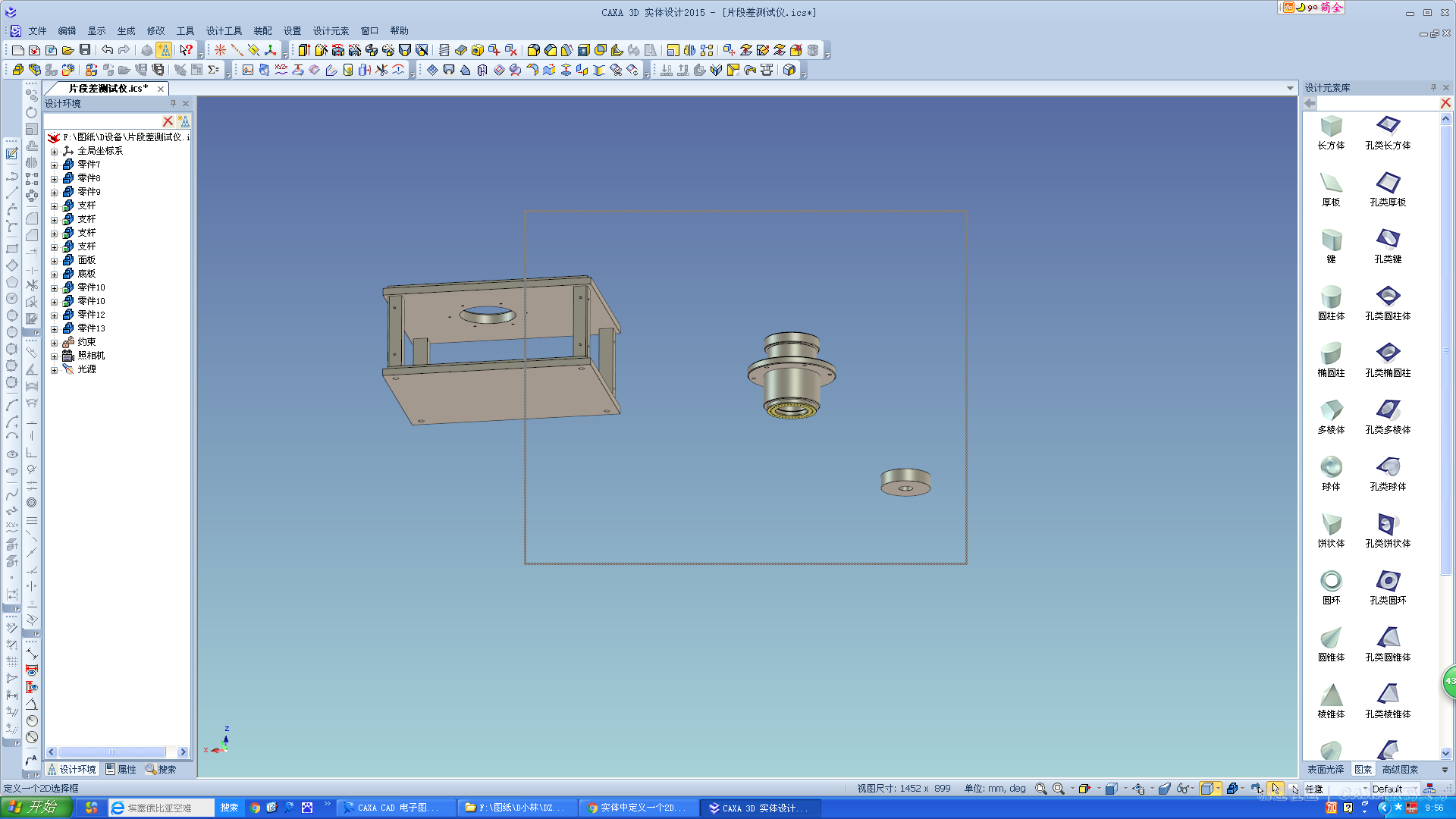Select the 光源 tree item
This screenshot has width=1456, height=819.
tap(86, 369)
